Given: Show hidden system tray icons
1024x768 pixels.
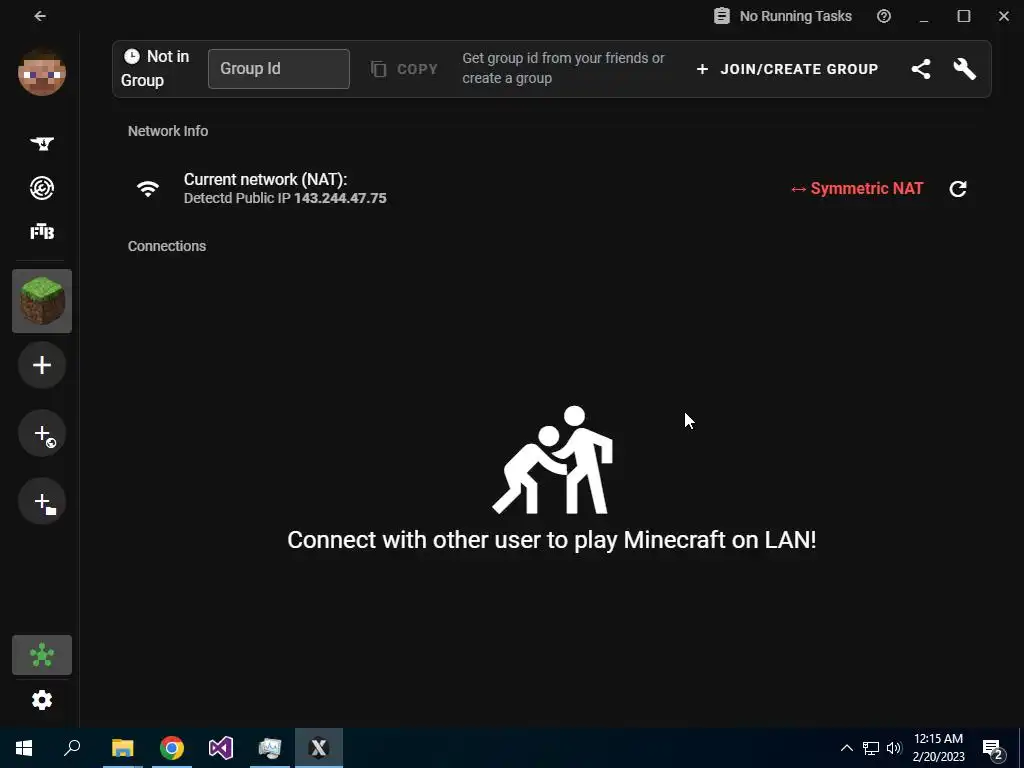Looking at the screenshot, I should coord(846,748).
